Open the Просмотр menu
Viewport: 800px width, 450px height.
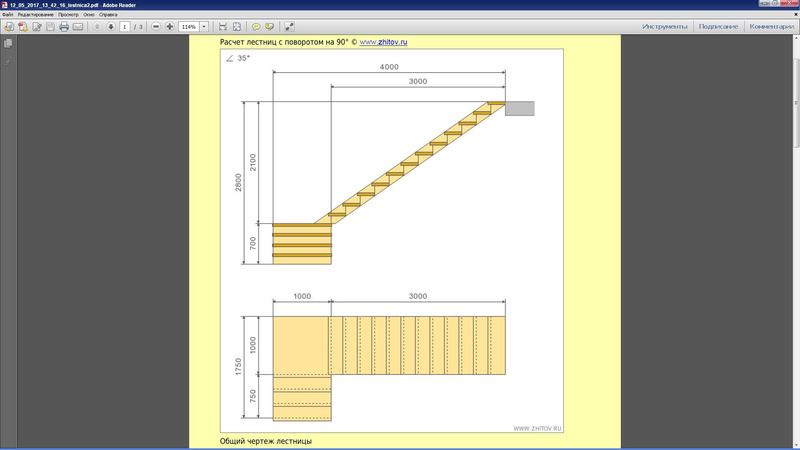coord(69,15)
